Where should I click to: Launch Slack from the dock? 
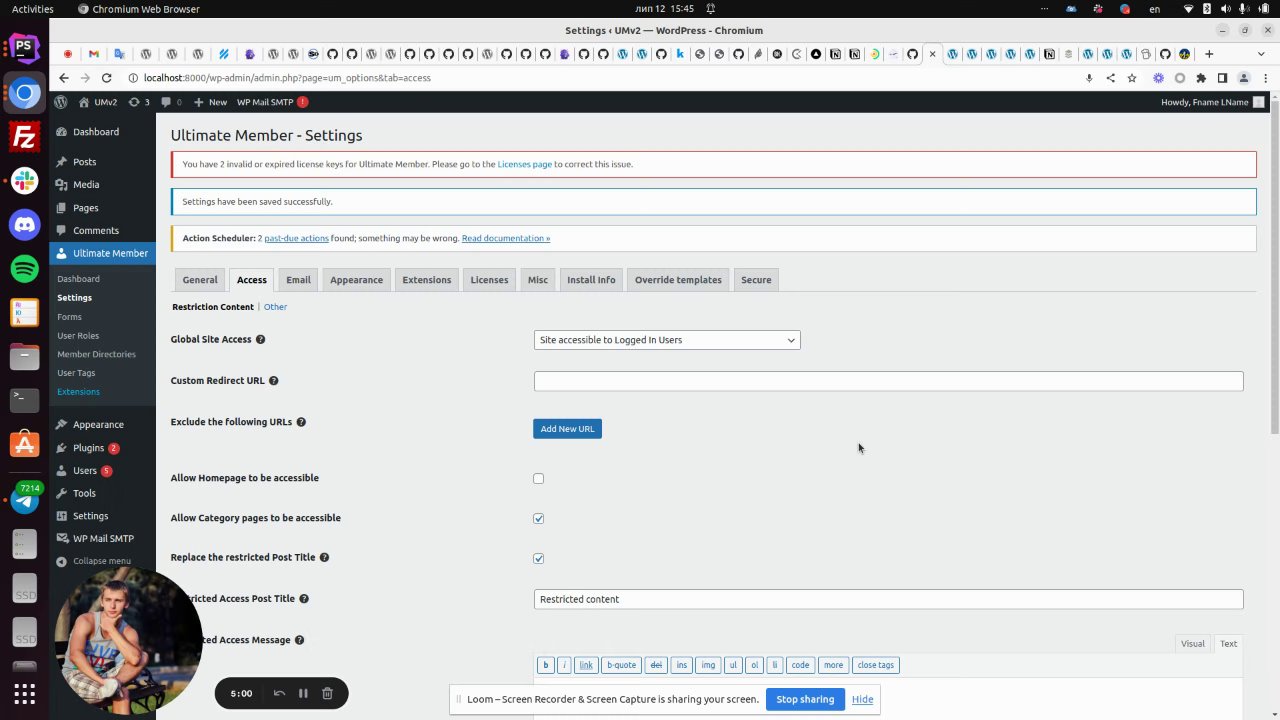(24, 181)
